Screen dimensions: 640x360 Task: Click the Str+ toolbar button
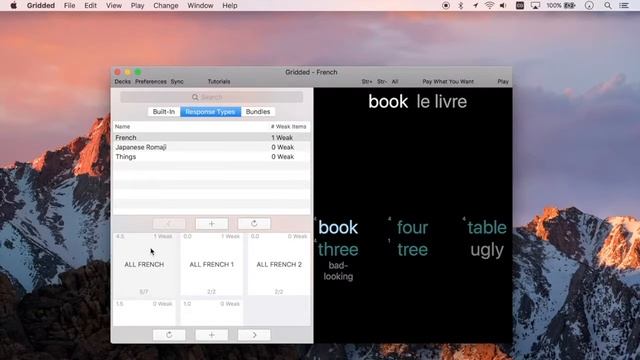(367, 82)
